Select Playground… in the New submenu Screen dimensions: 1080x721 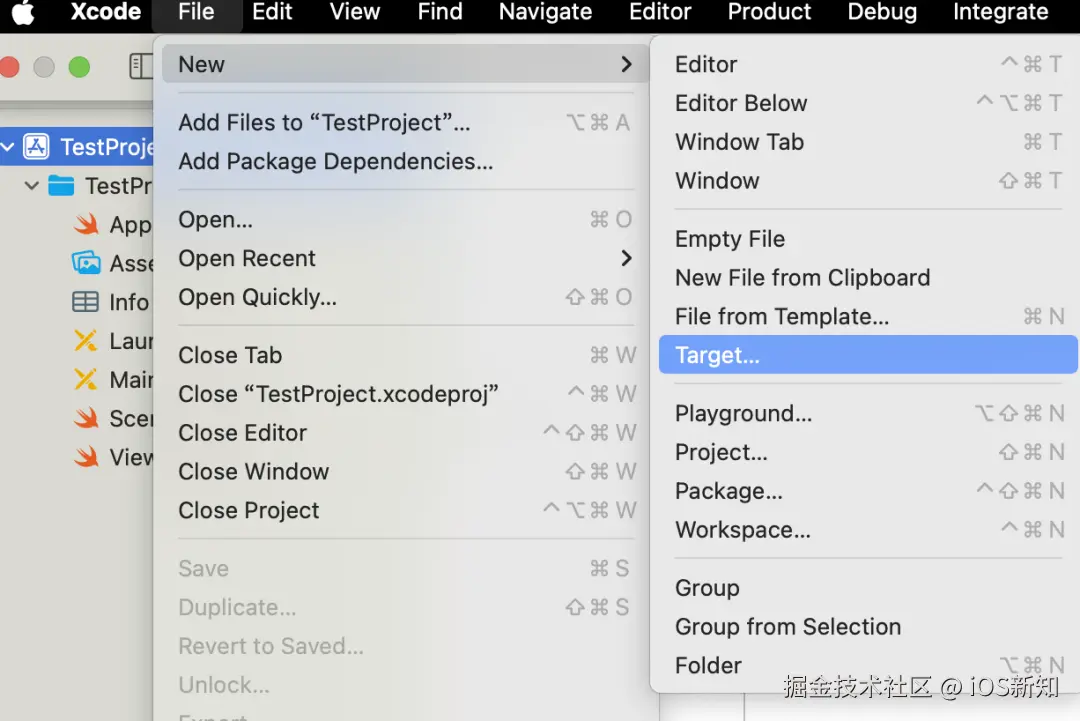[x=743, y=413]
